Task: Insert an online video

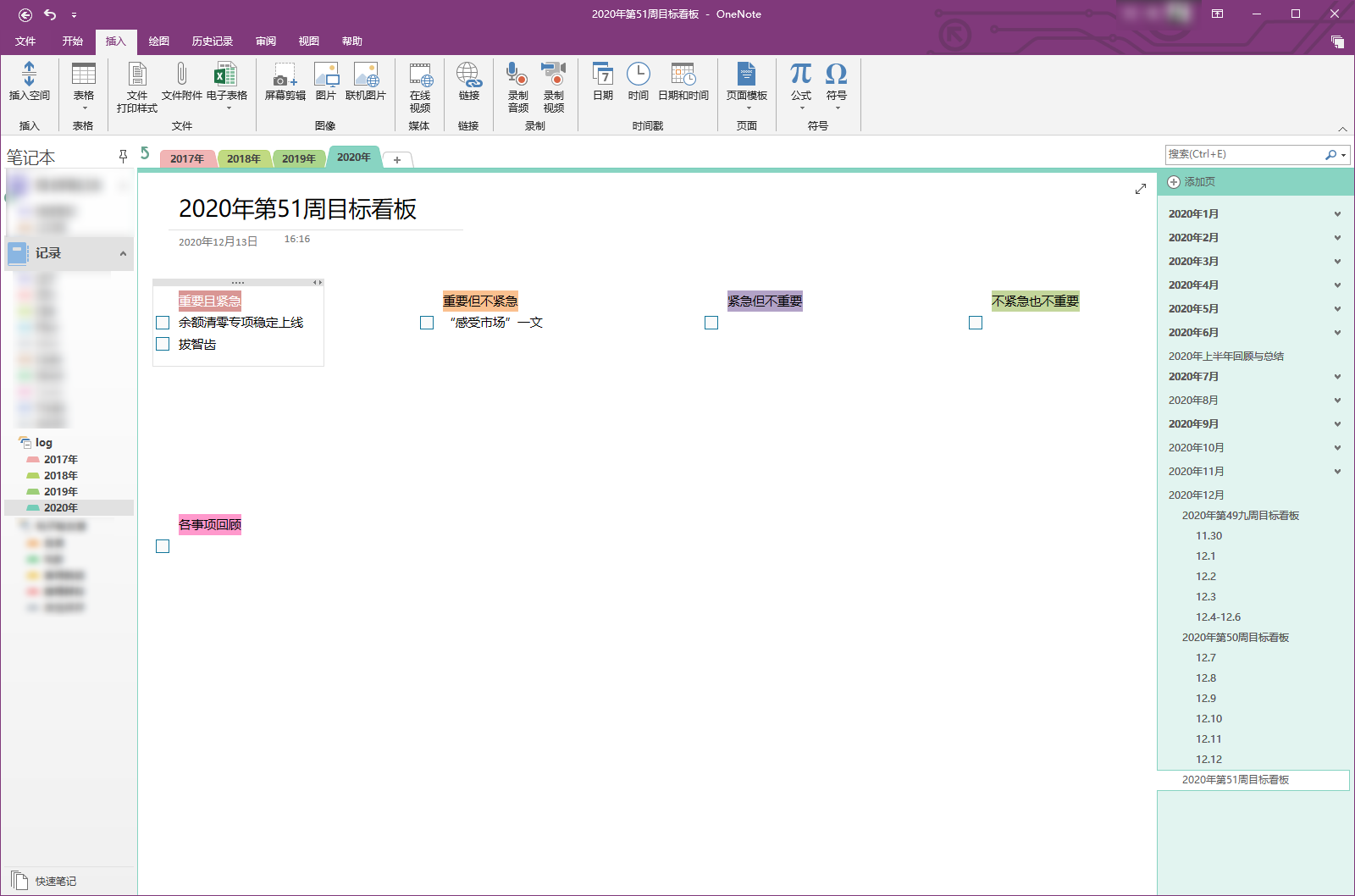Action: tap(420, 87)
